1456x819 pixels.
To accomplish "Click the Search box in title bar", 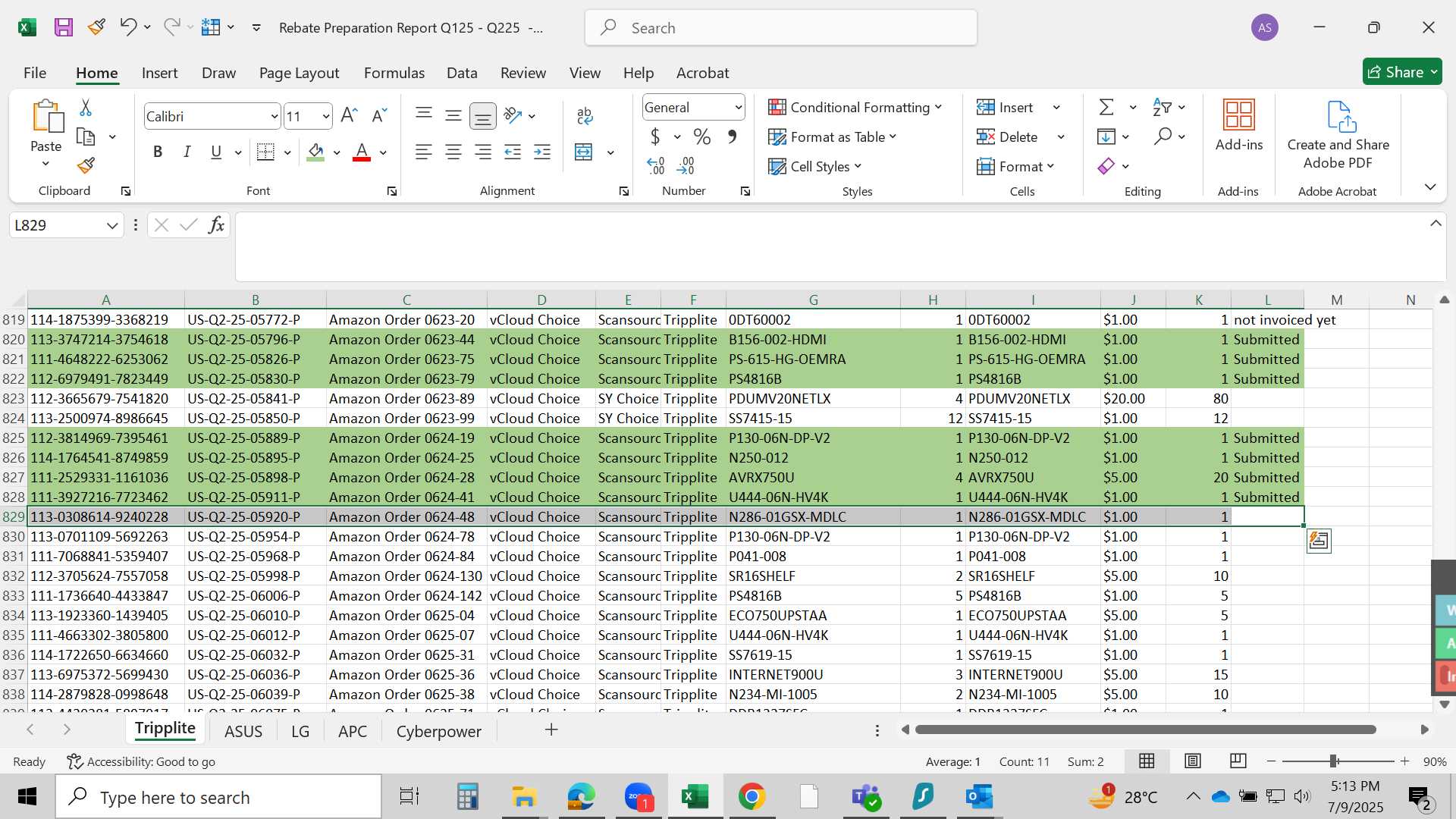I will click(x=781, y=28).
